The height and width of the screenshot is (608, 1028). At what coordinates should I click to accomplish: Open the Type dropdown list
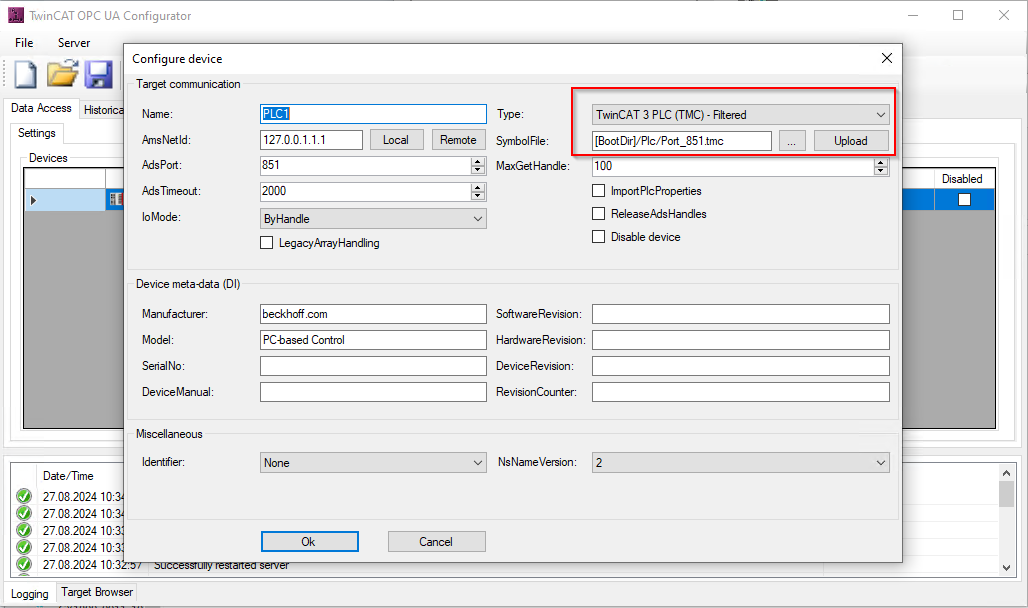740,115
